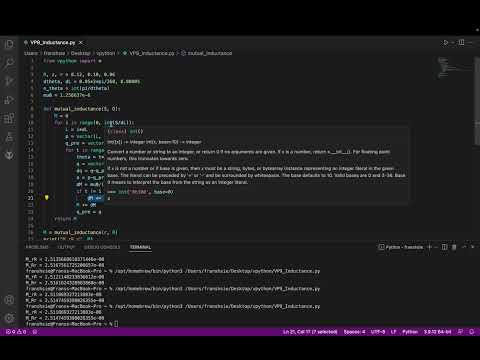Open notifications bell in status bar
Viewport: 480px width, 360px height.
pyautogui.click(x=472, y=332)
